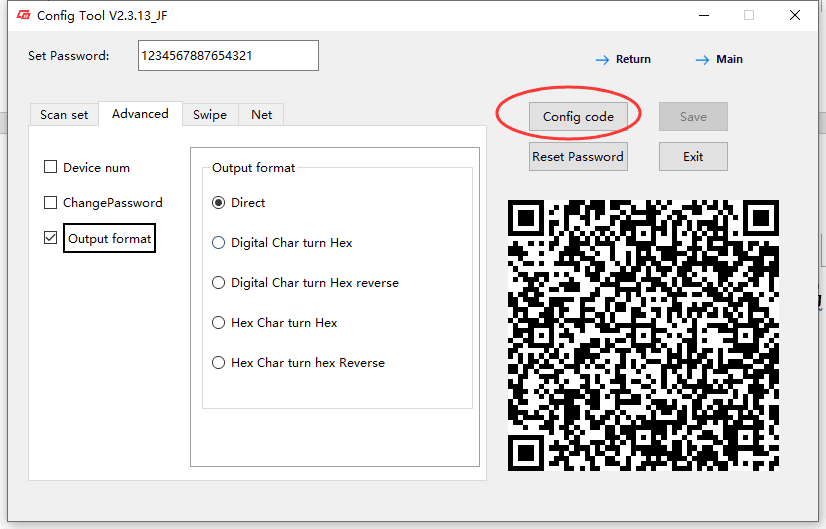The height and width of the screenshot is (529, 826).
Task: Click the Main arrow link
Action: click(719, 60)
